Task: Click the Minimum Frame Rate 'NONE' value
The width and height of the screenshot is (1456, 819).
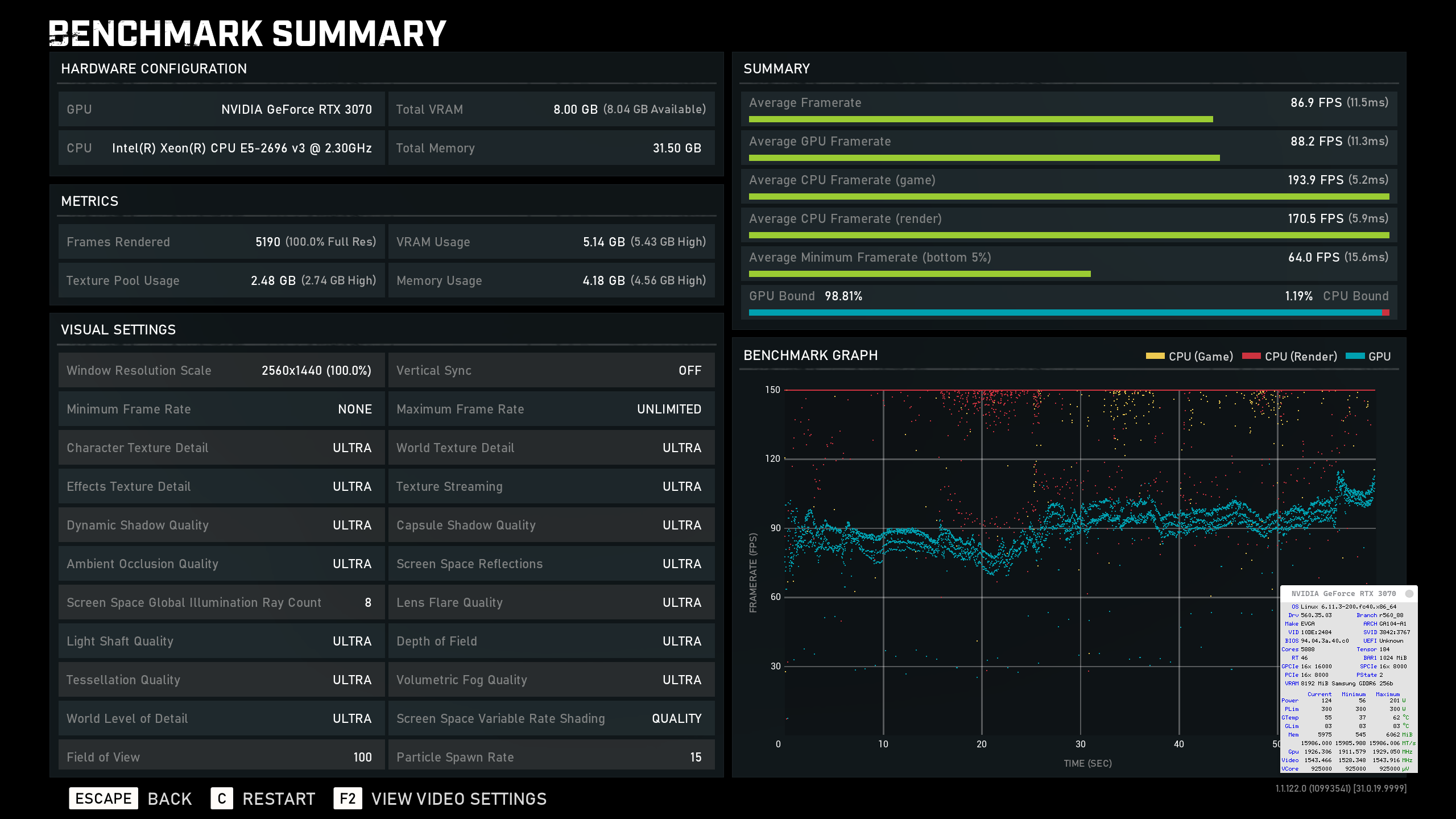Action: pyautogui.click(x=355, y=409)
